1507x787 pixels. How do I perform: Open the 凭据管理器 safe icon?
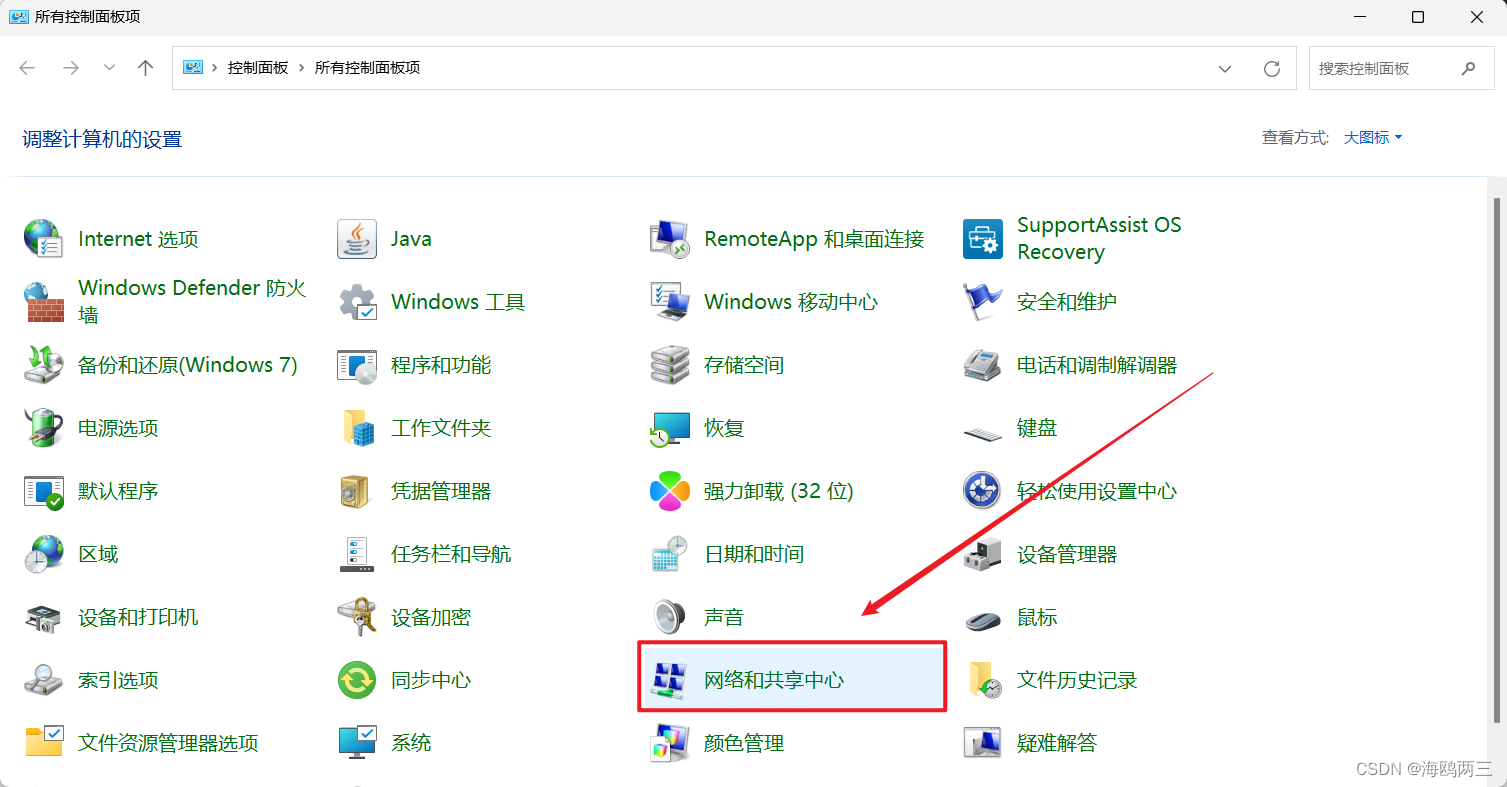point(357,491)
